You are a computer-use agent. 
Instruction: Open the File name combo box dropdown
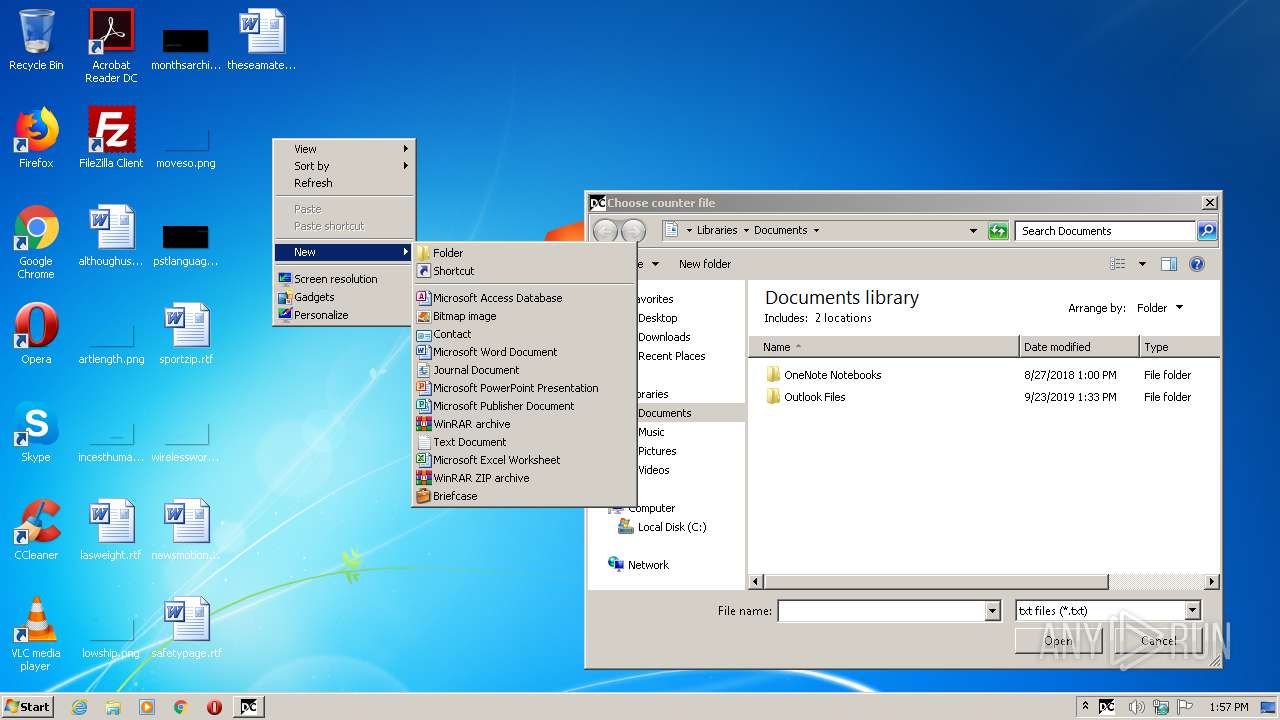(x=992, y=611)
